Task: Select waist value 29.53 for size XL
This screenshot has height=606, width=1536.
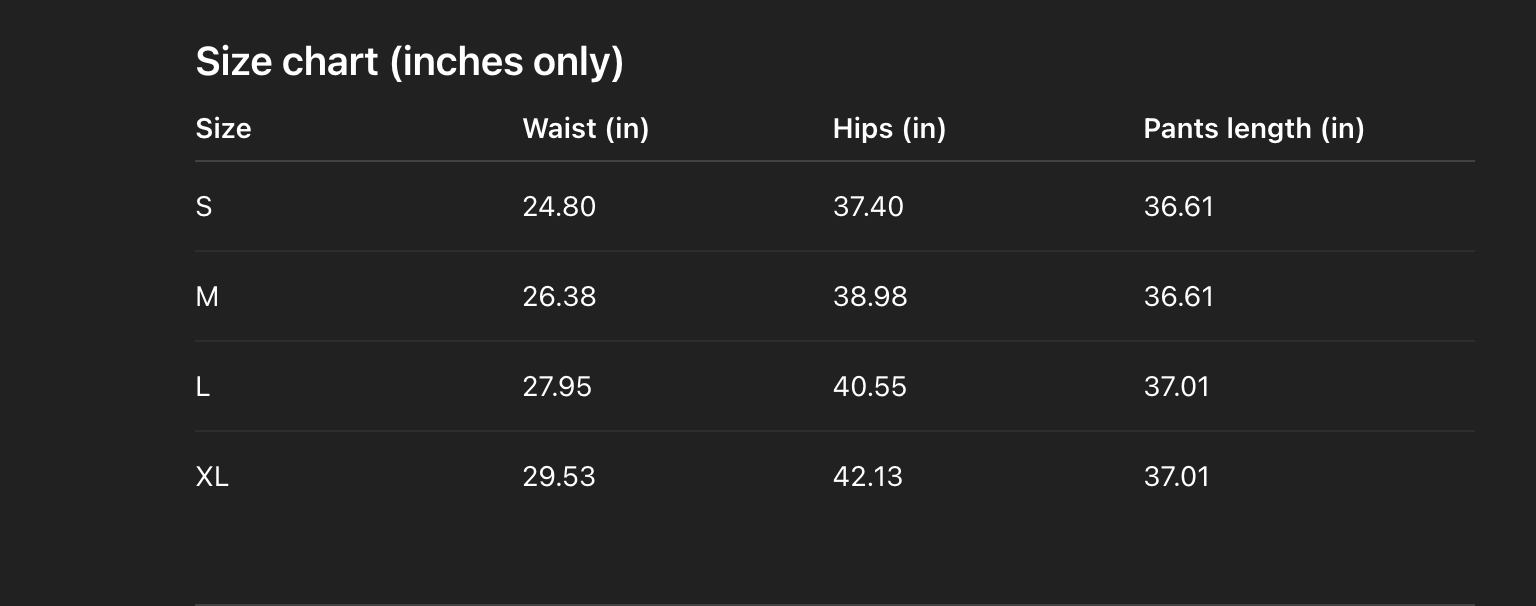Action: coord(559,477)
